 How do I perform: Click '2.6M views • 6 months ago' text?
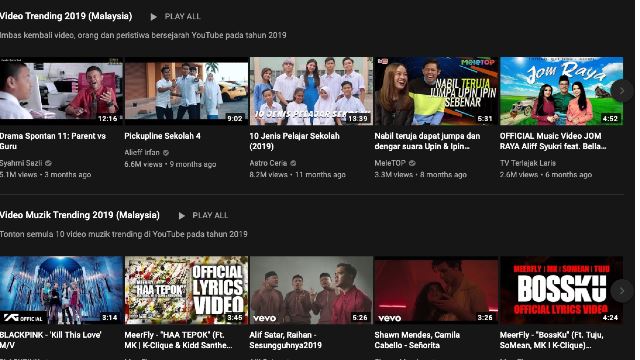[546, 175]
